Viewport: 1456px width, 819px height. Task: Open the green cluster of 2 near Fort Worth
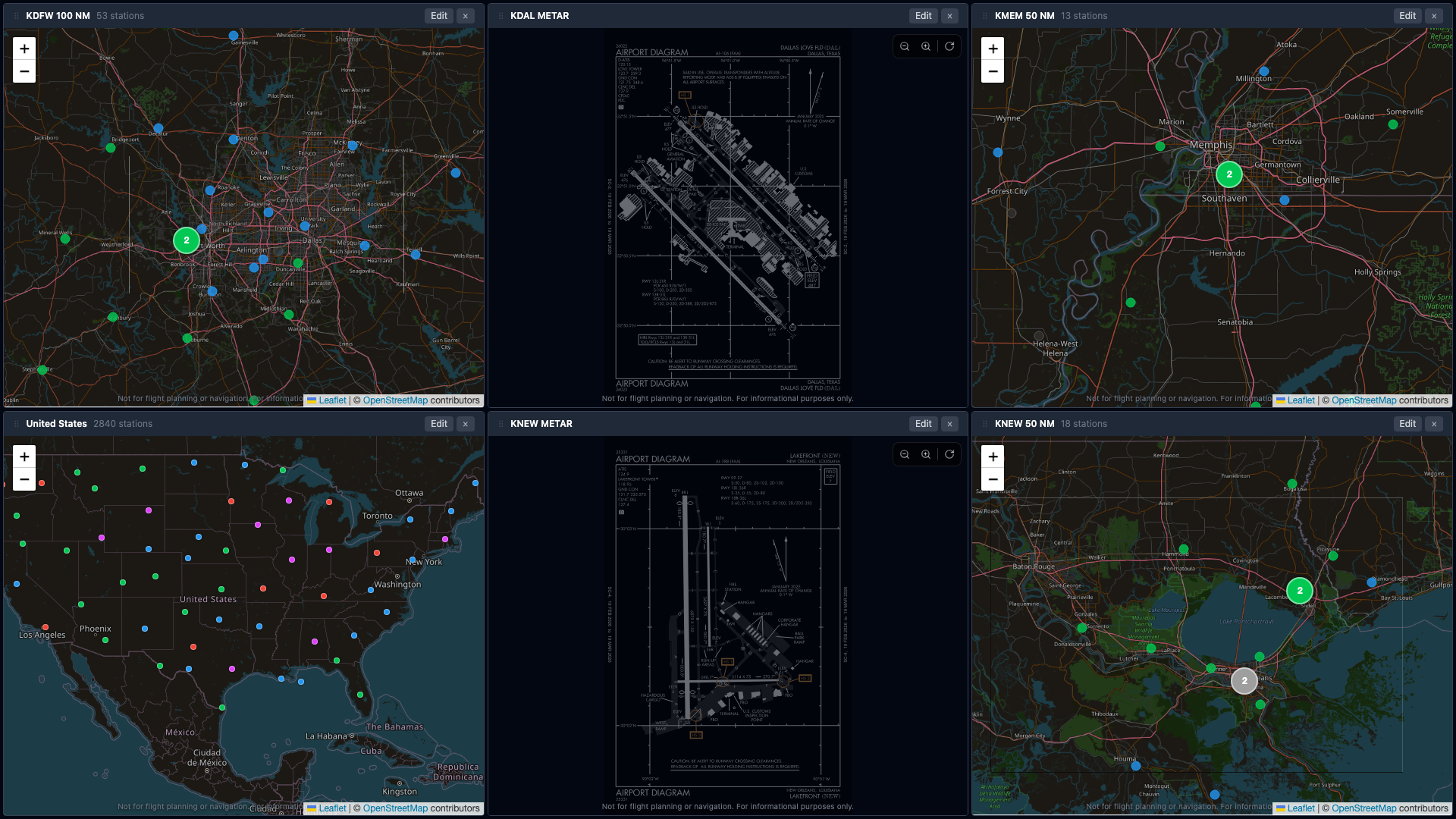[187, 240]
